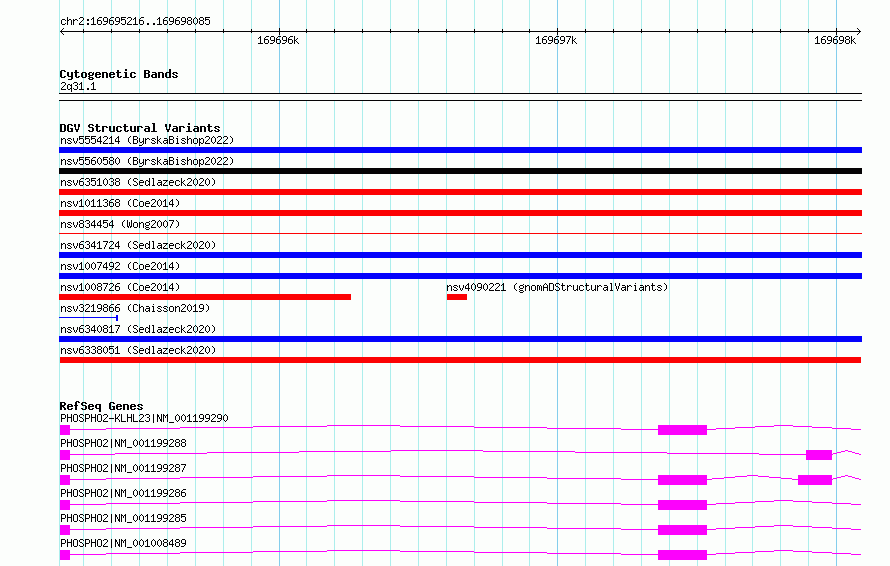
Task: Select the 2q31.1 band label
Action: click(78, 86)
